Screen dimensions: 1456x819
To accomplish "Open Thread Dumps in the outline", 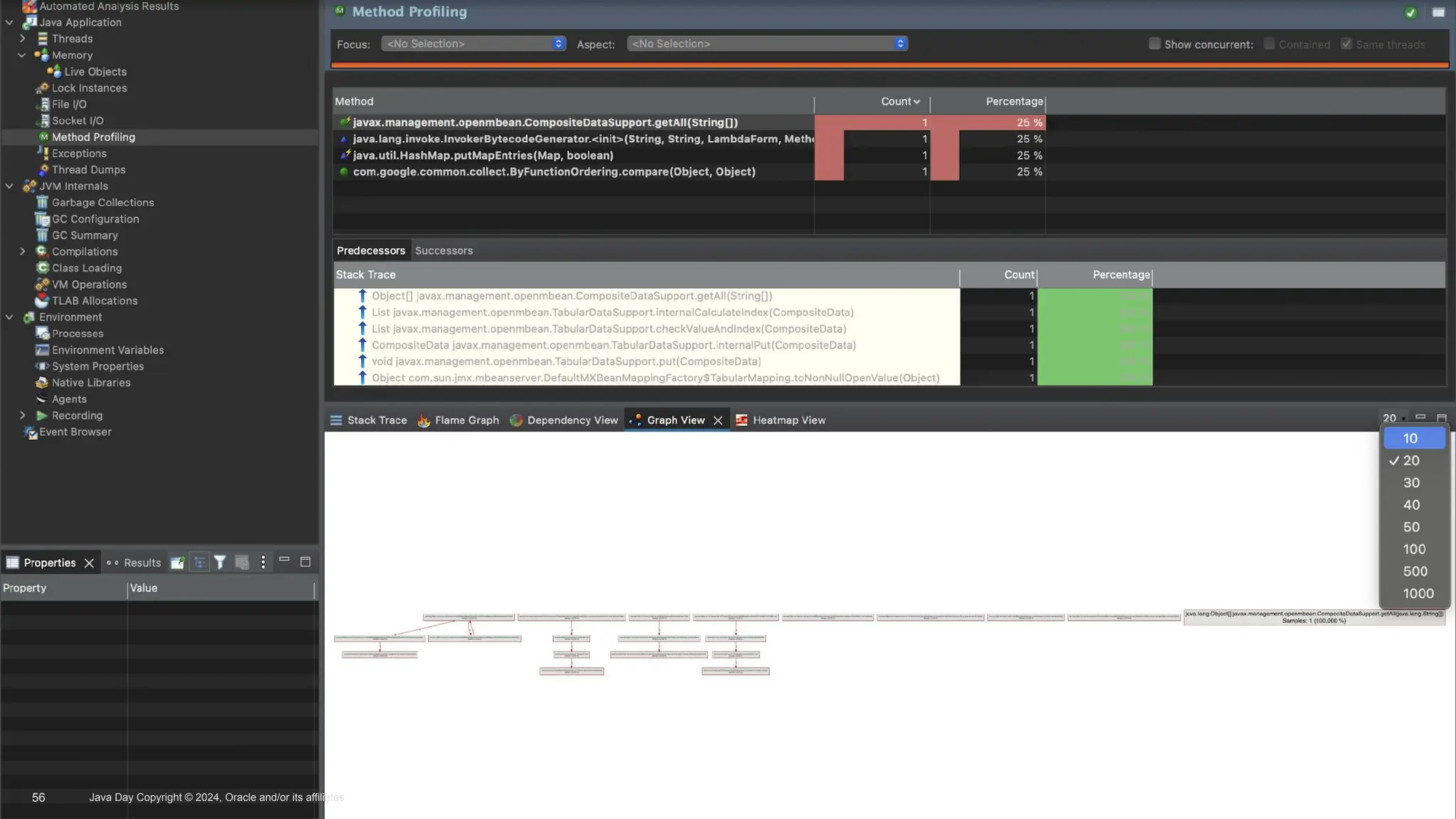I will tap(88, 170).
